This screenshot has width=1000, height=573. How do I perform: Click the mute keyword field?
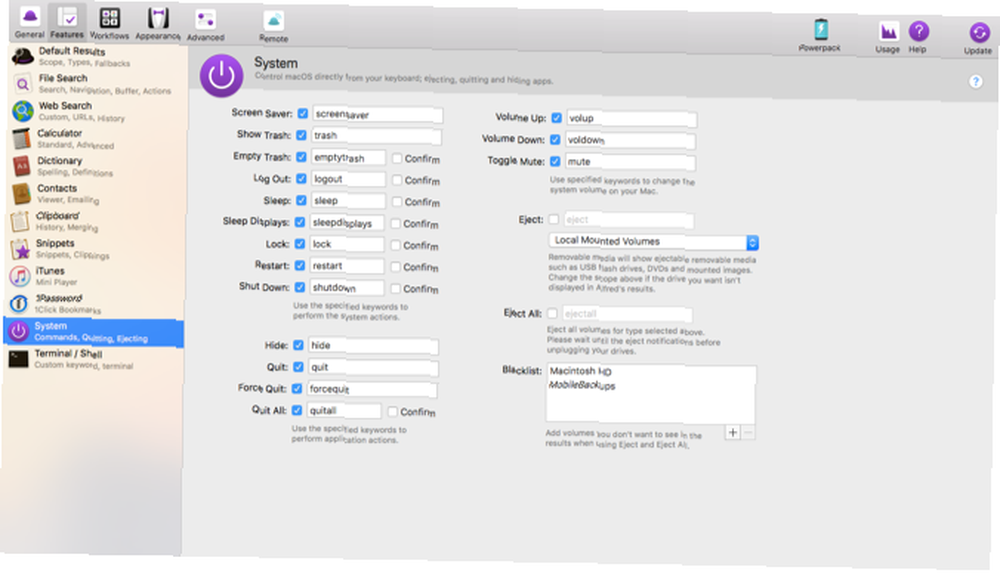[629, 162]
